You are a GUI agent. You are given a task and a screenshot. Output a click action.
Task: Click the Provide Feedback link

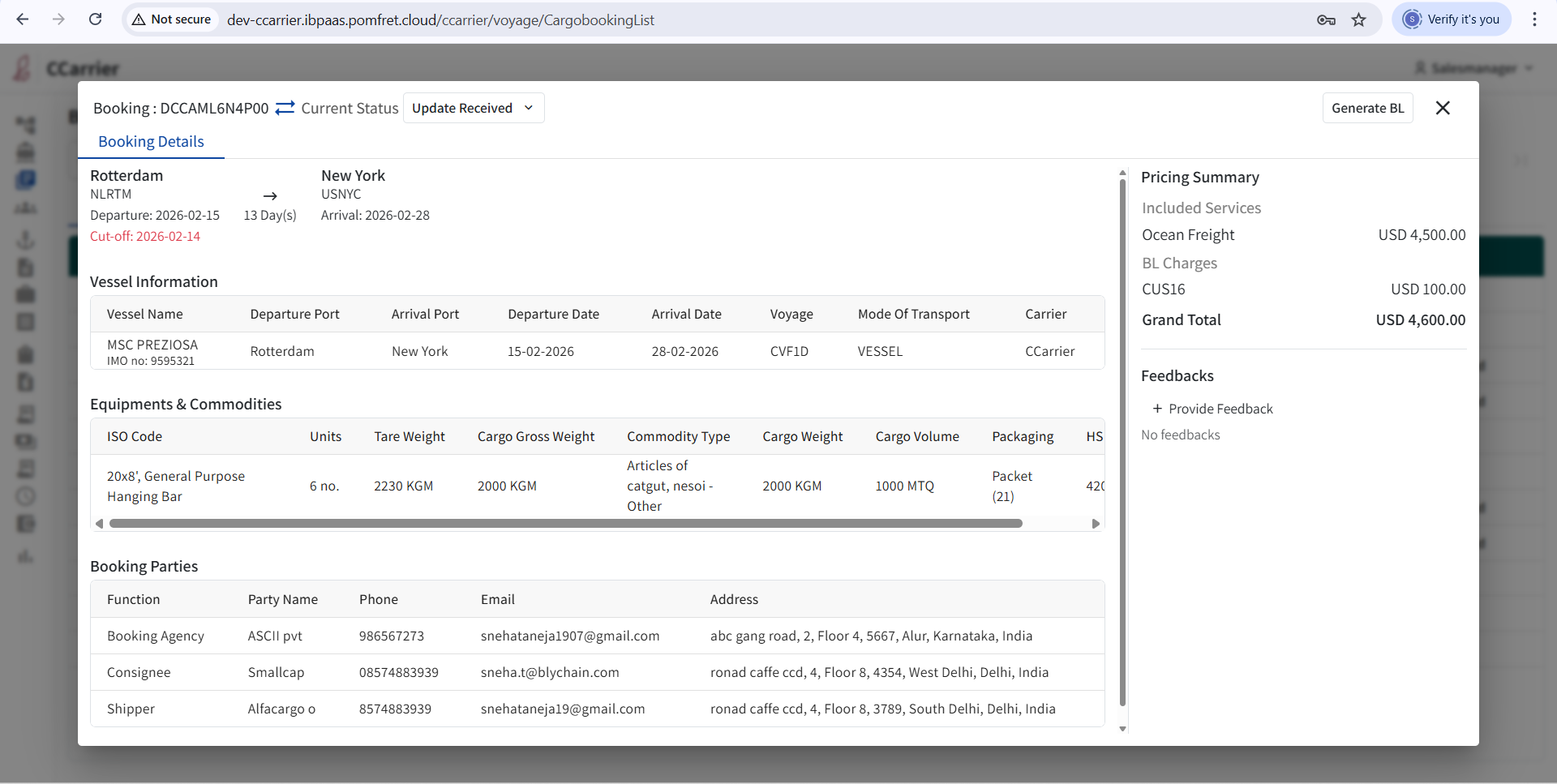(x=1220, y=409)
